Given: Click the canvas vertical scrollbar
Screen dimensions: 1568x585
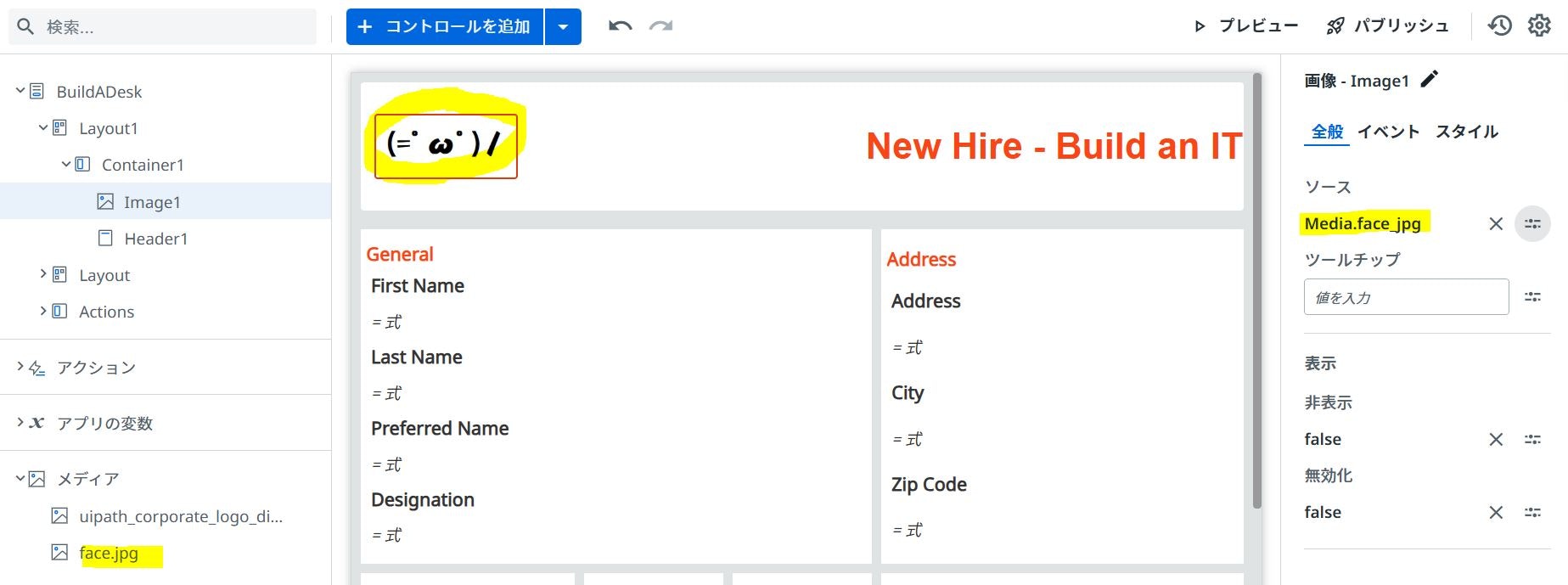Looking at the screenshot, I should [1257, 290].
